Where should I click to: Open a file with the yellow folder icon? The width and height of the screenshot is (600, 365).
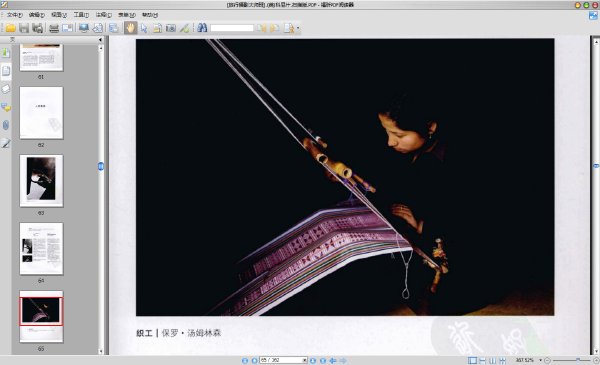pos(10,28)
